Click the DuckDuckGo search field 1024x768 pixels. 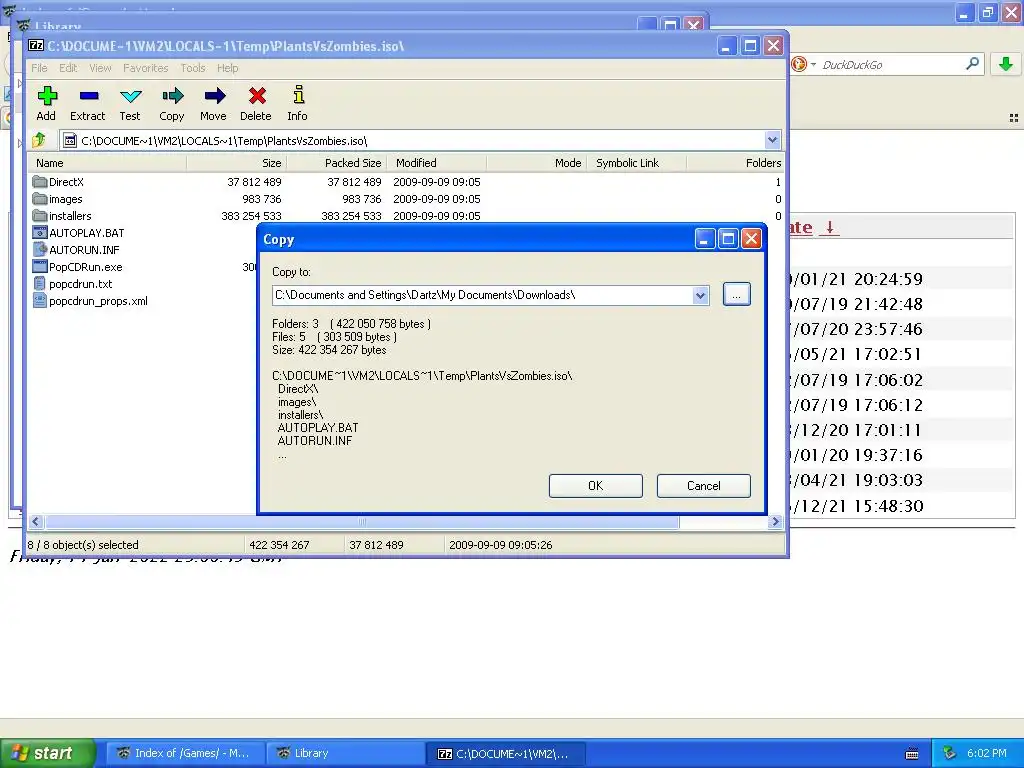891,65
